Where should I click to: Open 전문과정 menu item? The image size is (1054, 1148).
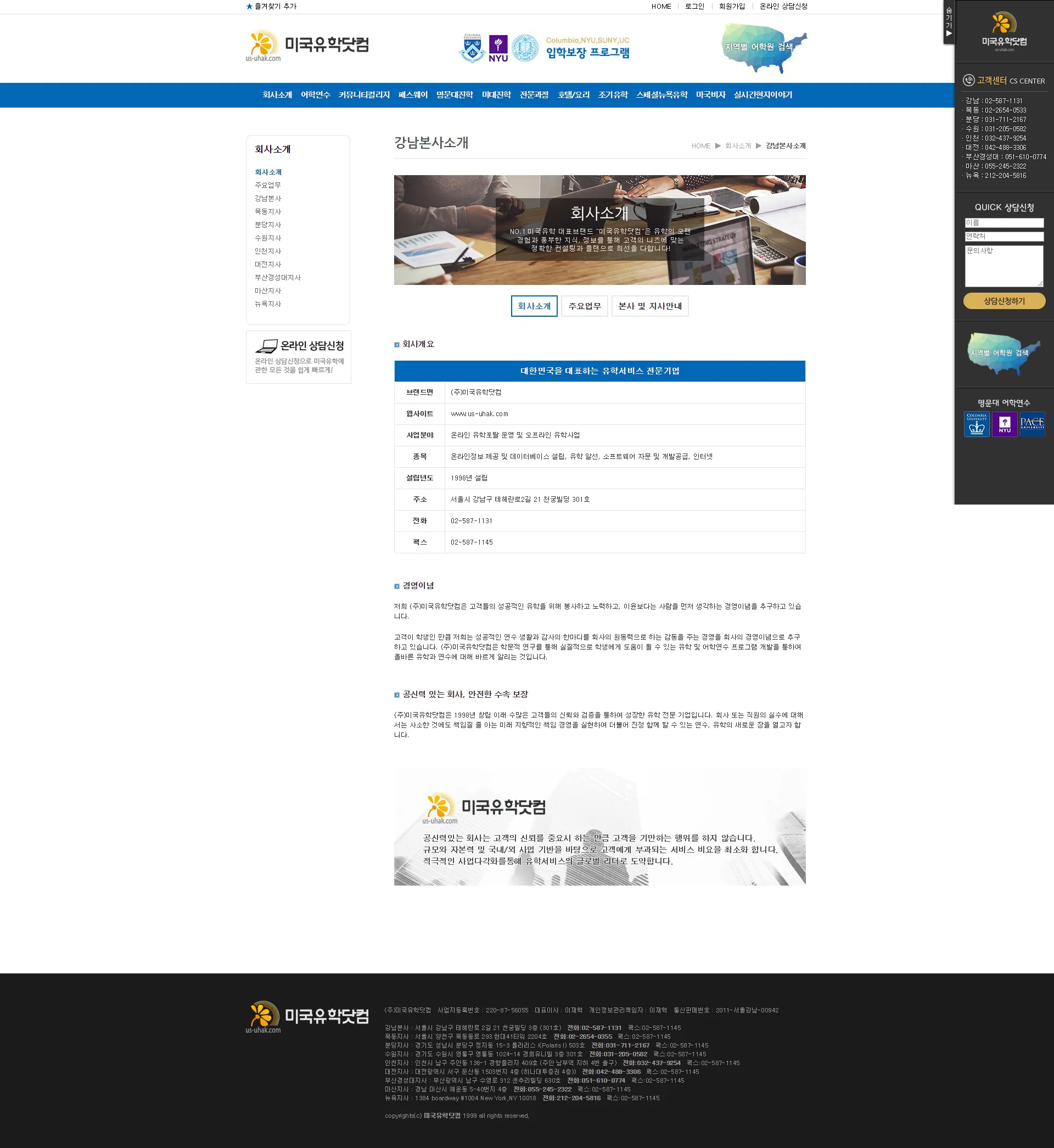click(534, 95)
